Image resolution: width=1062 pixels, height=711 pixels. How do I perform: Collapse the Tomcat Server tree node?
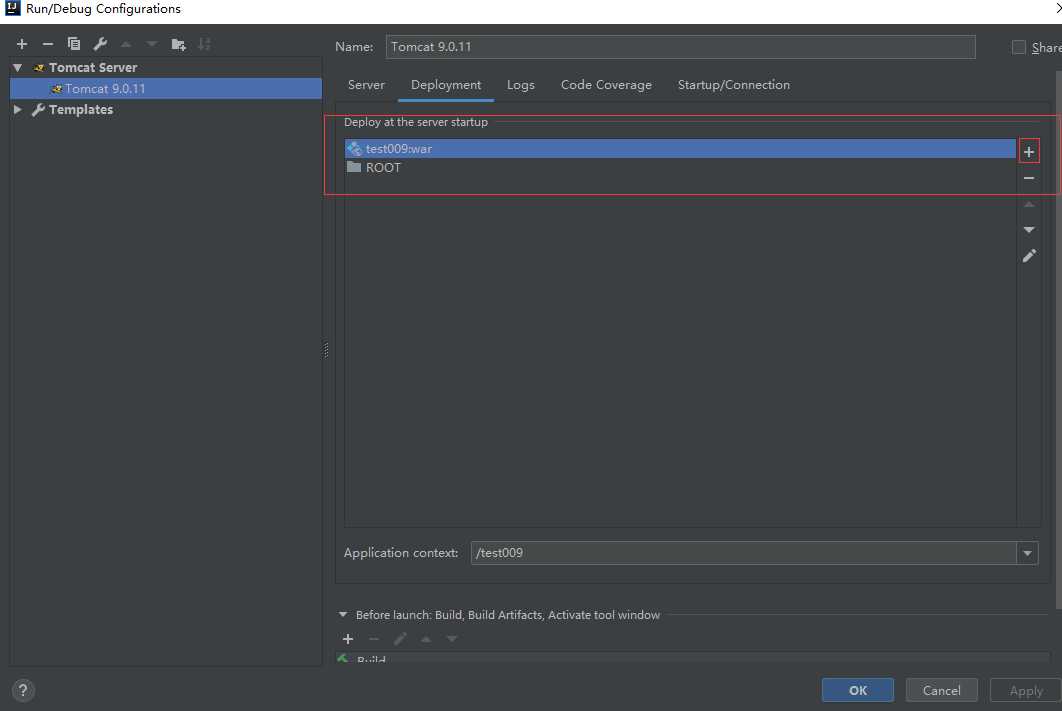pos(18,68)
